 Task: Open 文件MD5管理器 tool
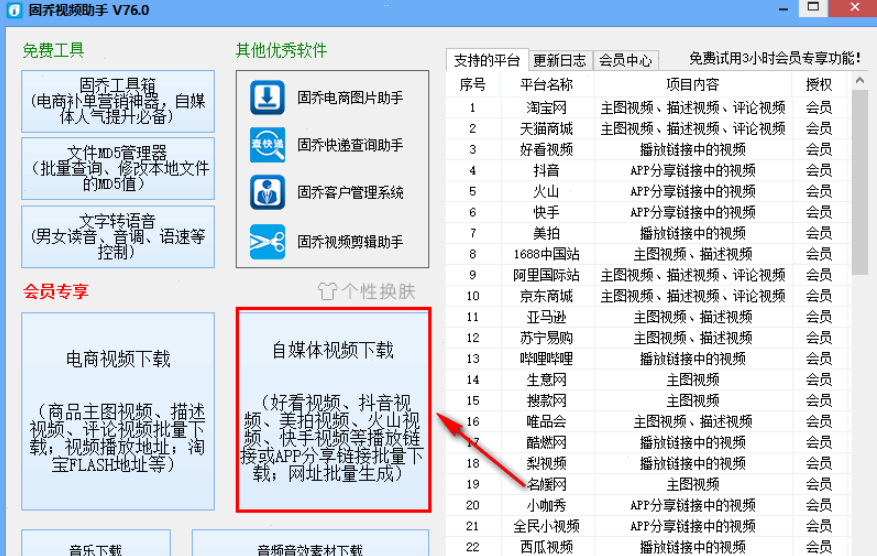click(x=118, y=168)
